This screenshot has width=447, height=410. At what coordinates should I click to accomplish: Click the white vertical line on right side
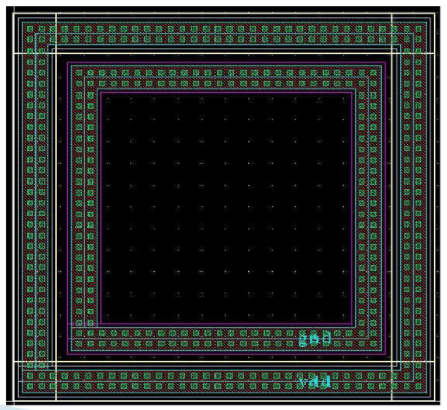tap(392, 207)
